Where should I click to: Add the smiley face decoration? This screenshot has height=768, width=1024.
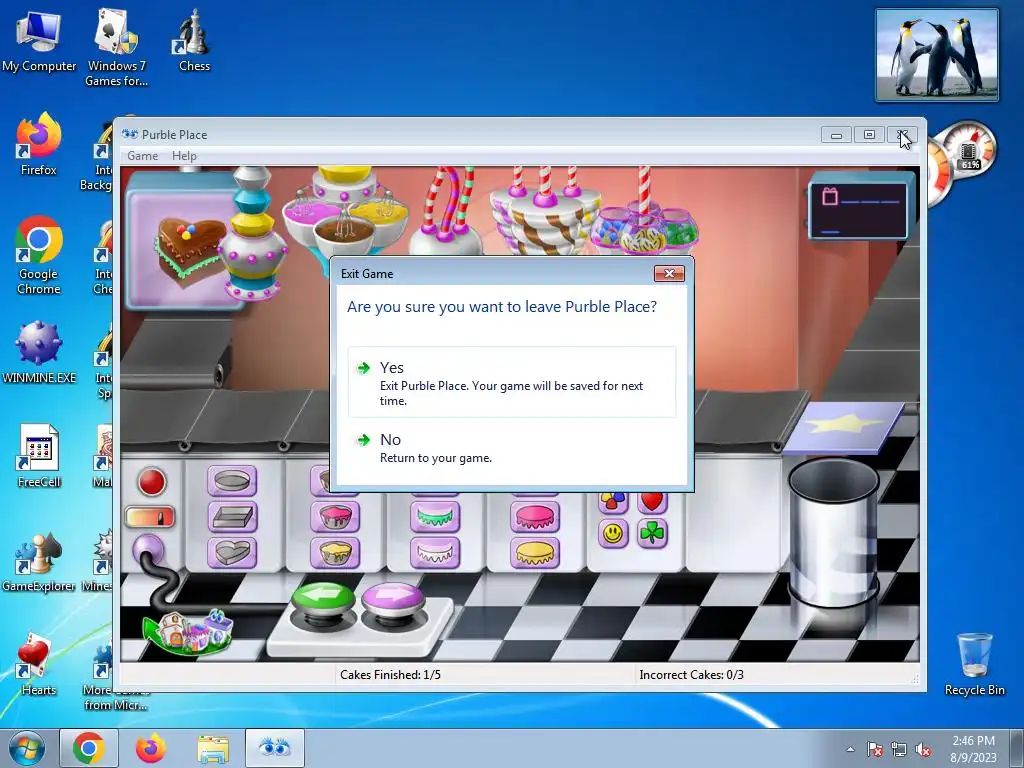613,534
